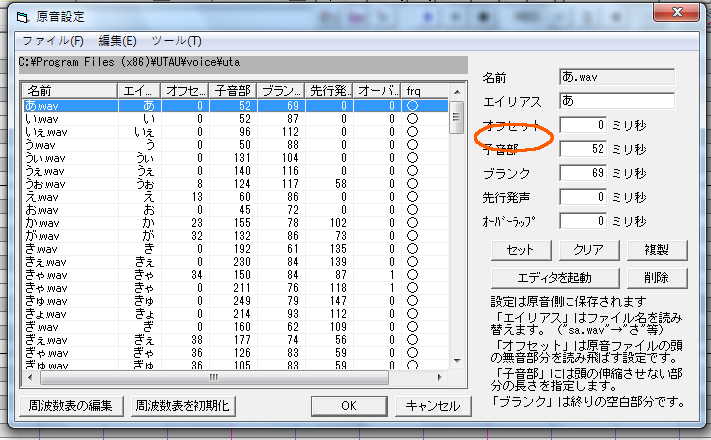Screen dimensions: 711x440
Task: Select the お.wav row
Action: point(235,210)
